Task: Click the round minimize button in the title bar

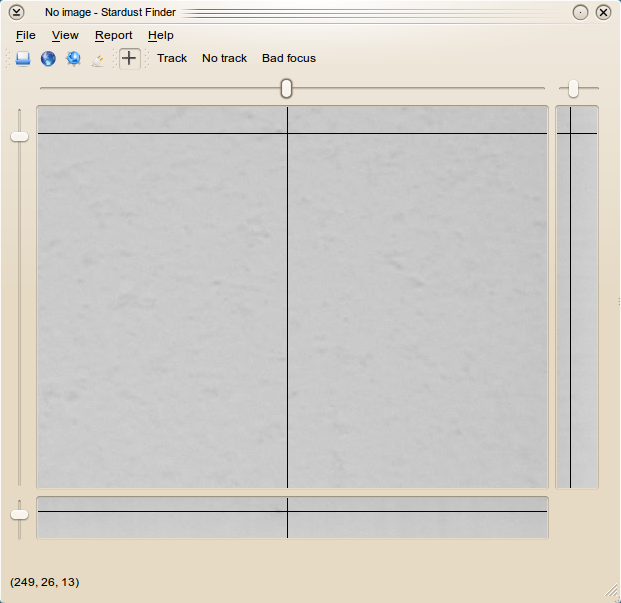Action: click(580, 12)
